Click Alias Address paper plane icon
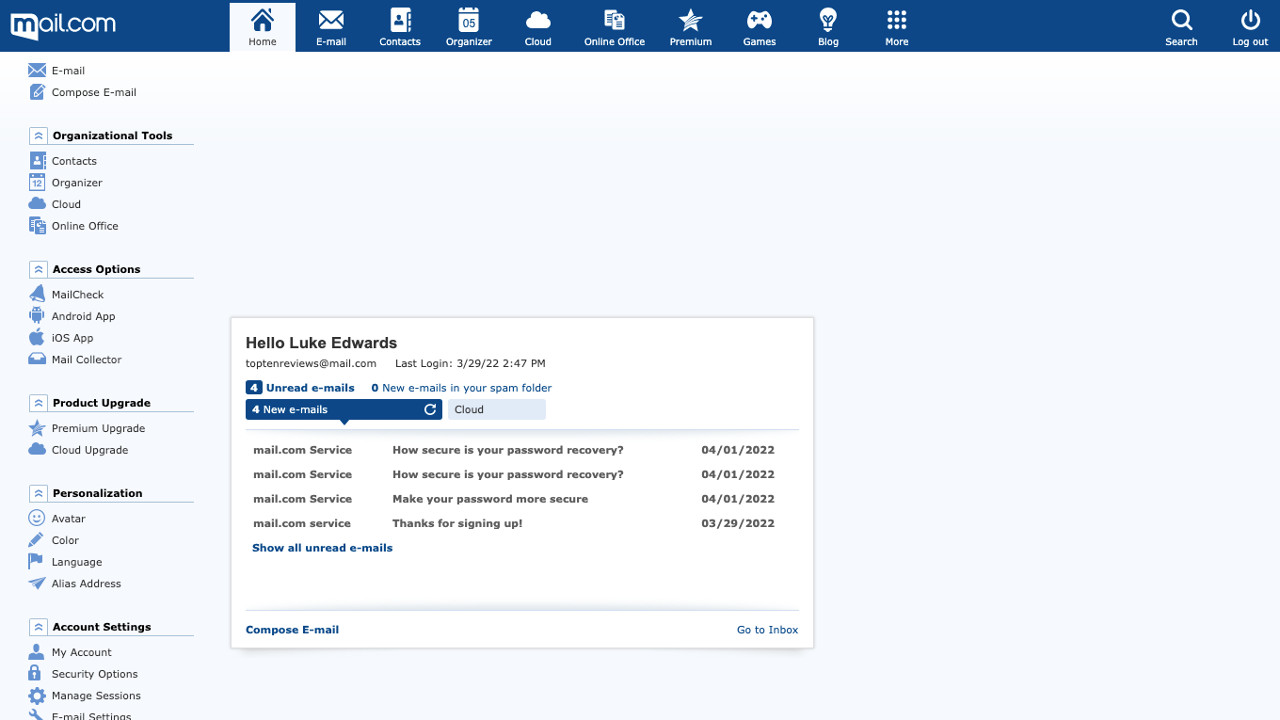The height and width of the screenshot is (720, 1280). pyautogui.click(x=37, y=584)
